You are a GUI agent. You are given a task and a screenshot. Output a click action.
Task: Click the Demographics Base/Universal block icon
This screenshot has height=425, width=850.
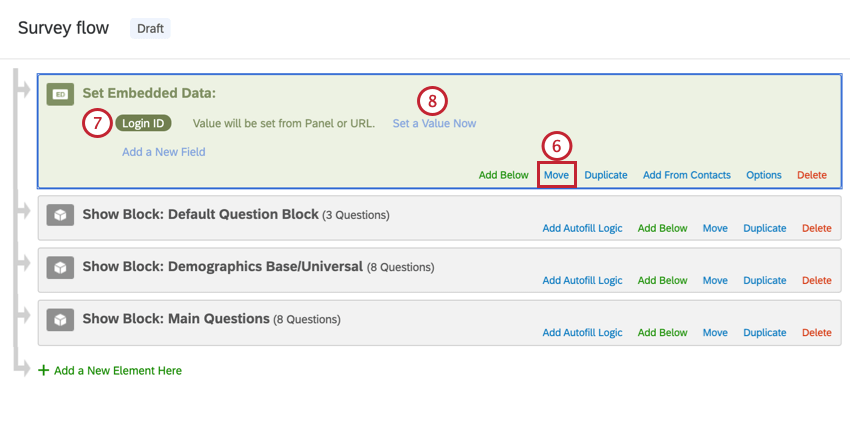(60, 267)
